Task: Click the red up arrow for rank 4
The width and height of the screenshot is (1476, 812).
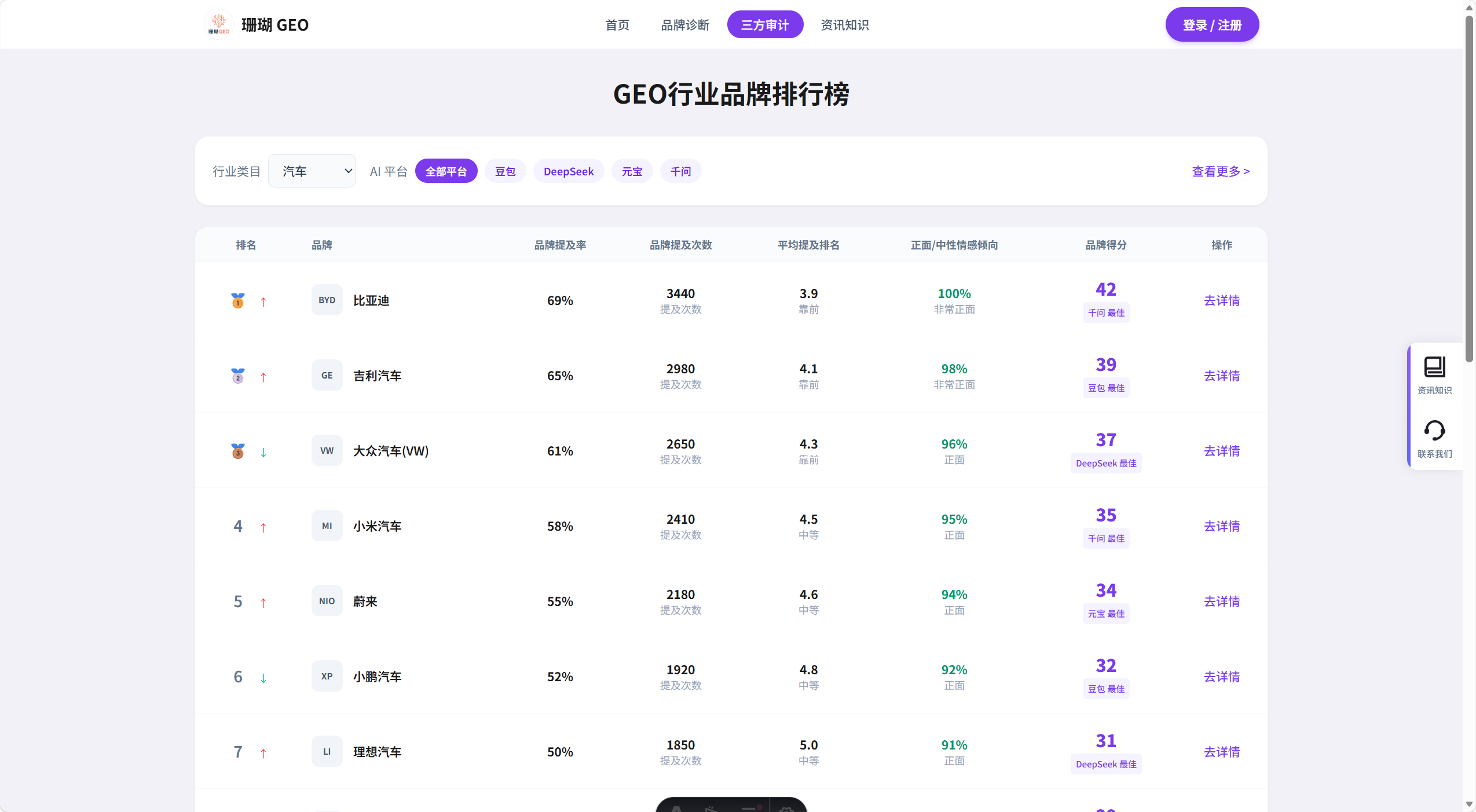Action: [x=263, y=527]
